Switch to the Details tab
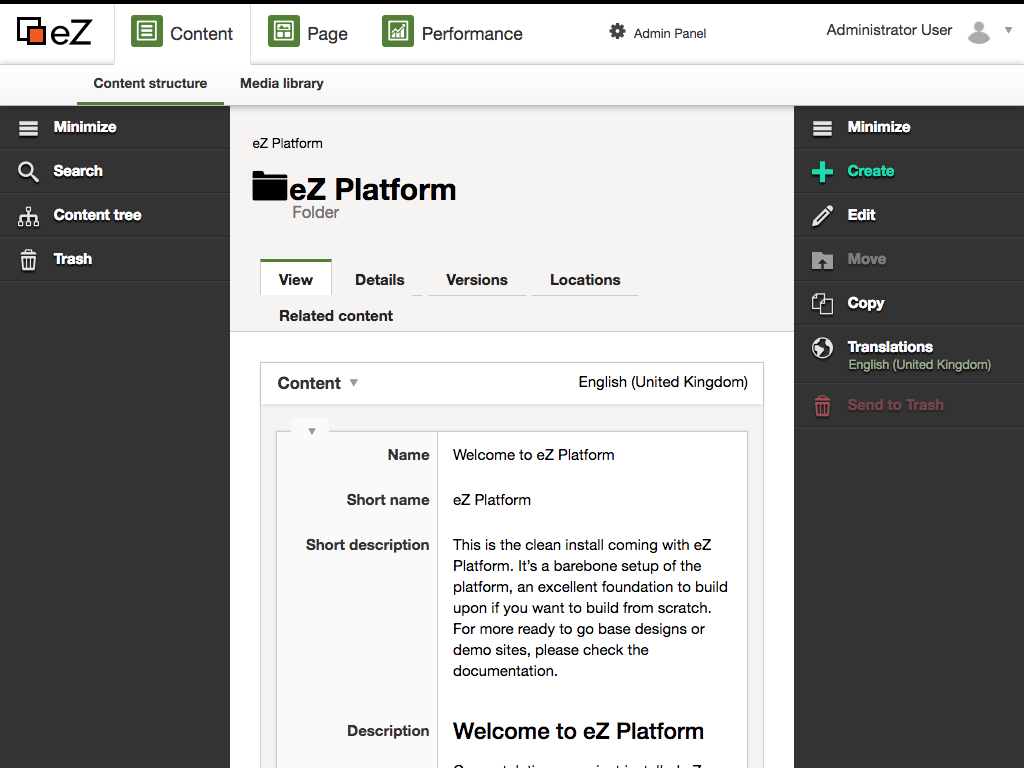Image resolution: width=1024 pixels, height=768 pixels. 379,280
